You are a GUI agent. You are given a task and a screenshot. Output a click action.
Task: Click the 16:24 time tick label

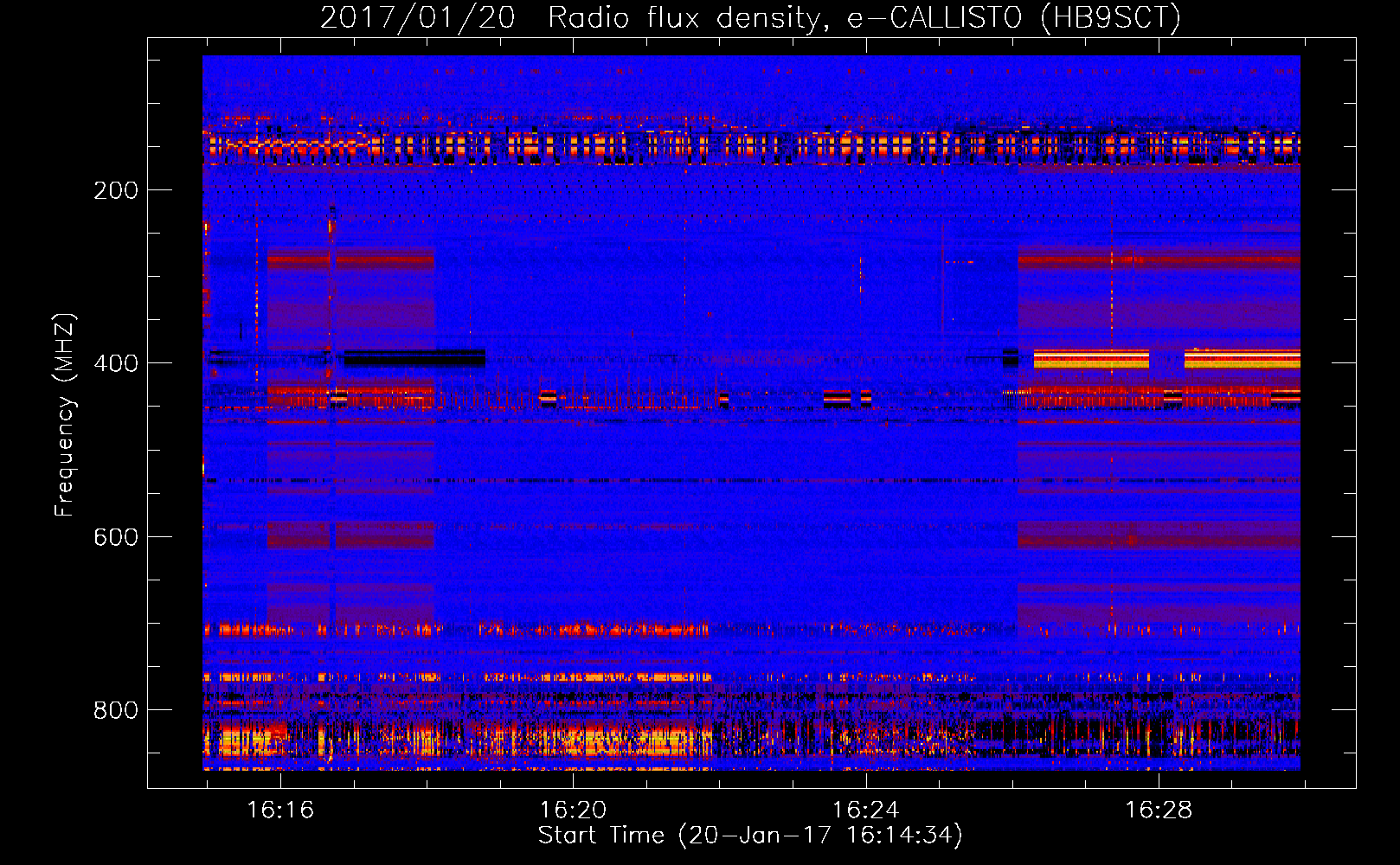865,811
